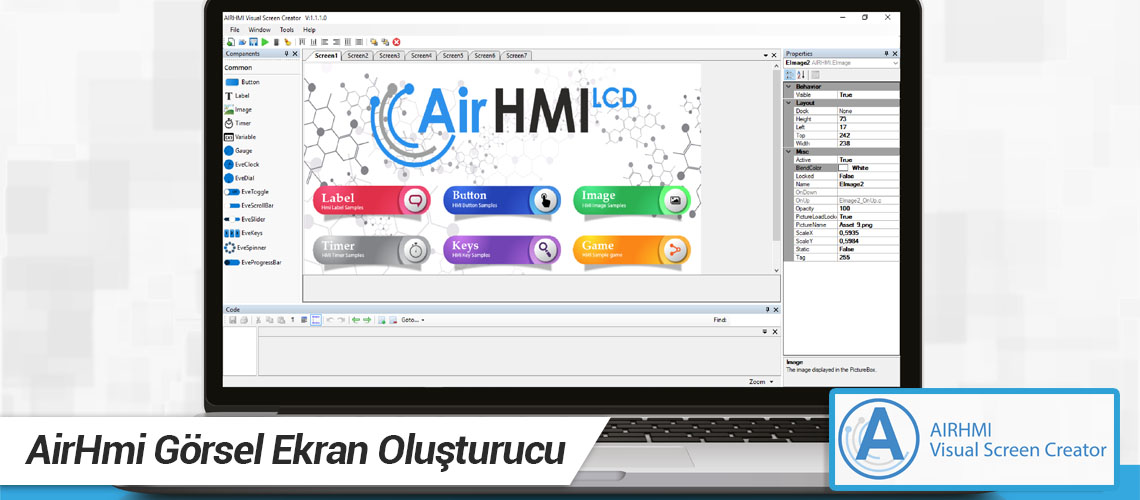Open the File menu
The height and width of the screenshot is (500, 1140).
pos(235,30)
